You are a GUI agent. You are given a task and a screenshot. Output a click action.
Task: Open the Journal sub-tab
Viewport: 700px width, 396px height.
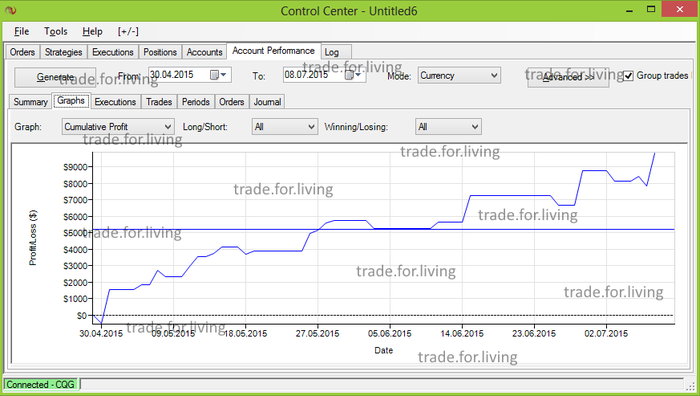point(267,102)
